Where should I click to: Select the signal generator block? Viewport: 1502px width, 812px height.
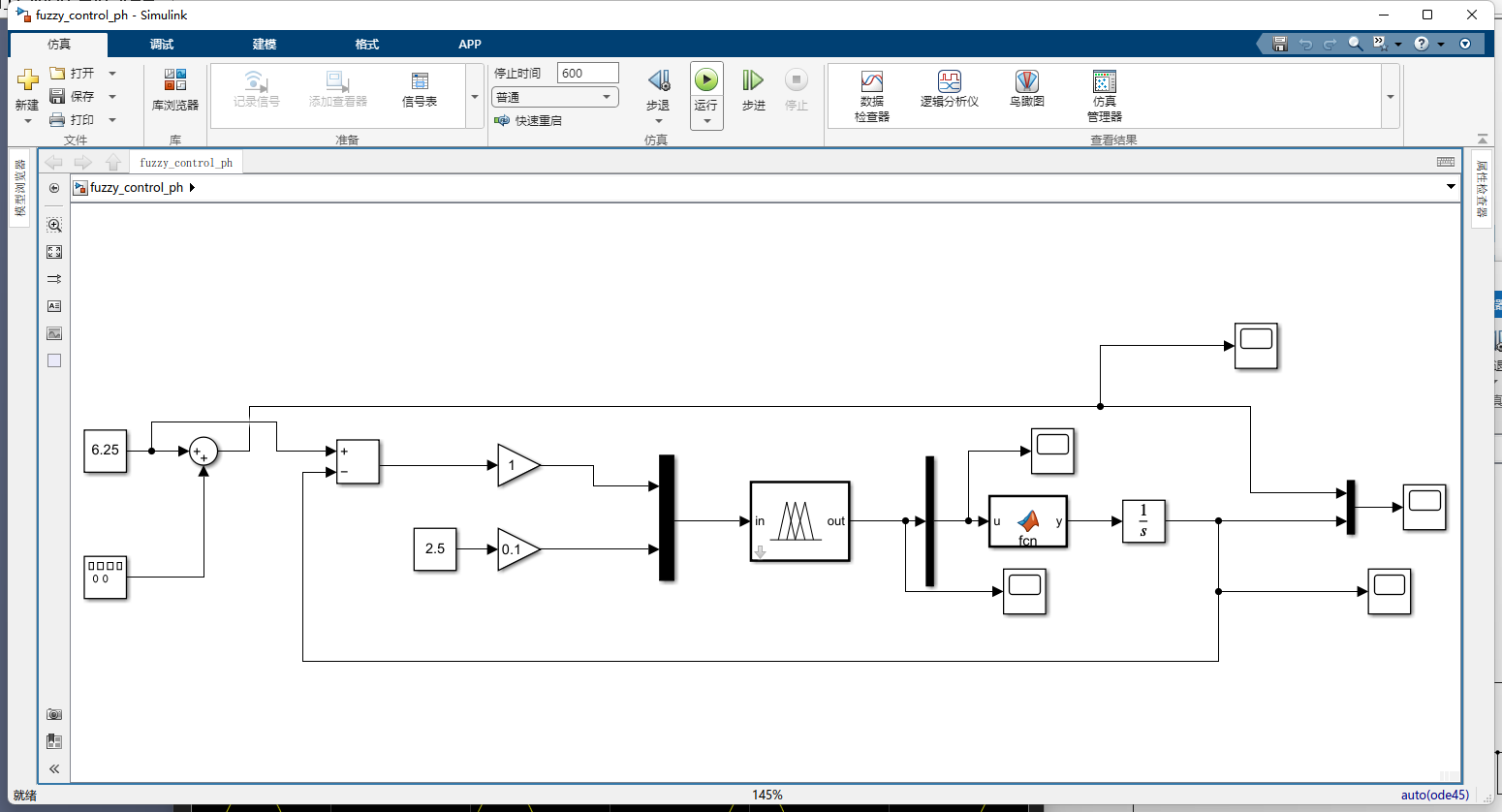106,578
